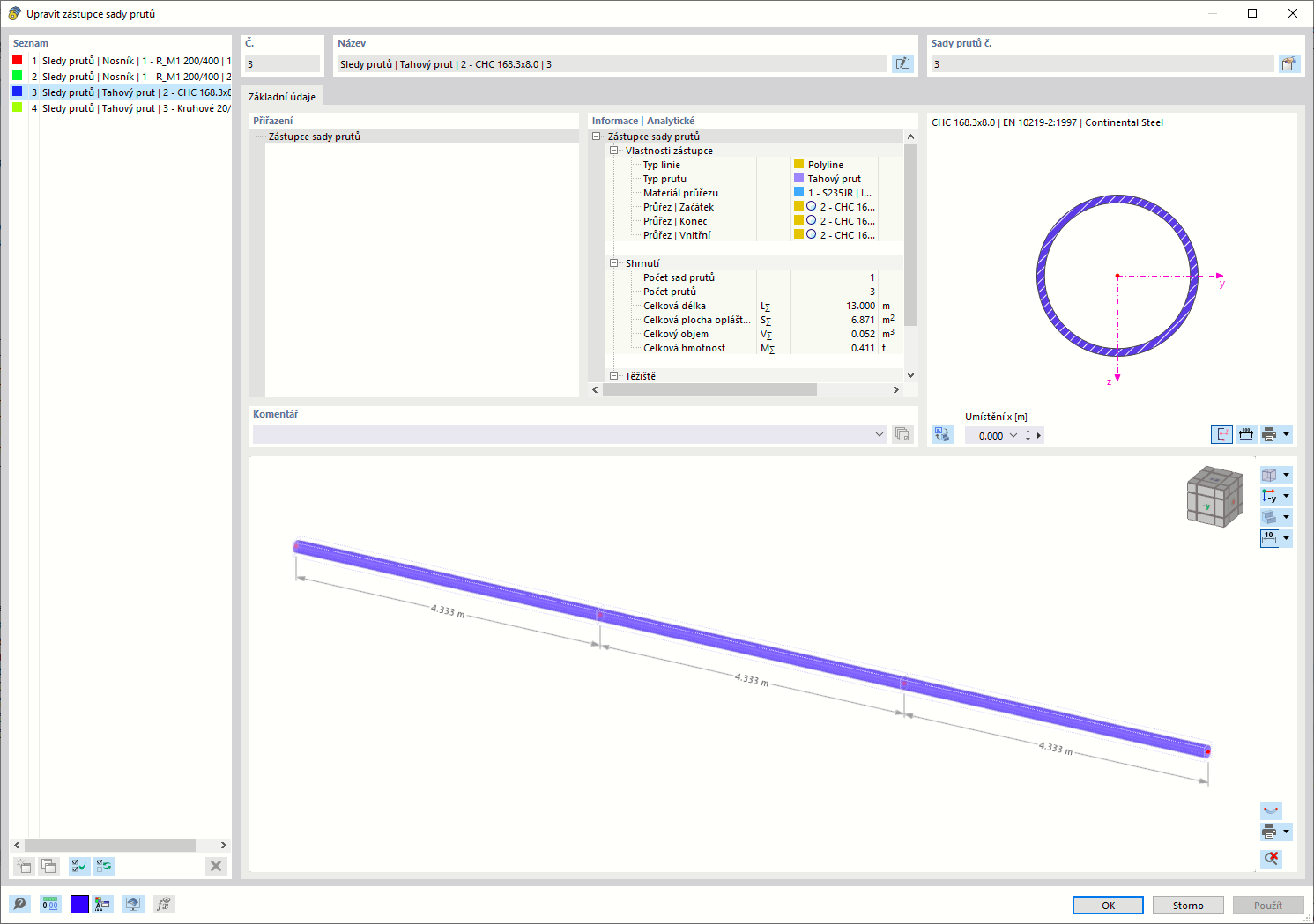
Task: Click the Storno button
Action: pyautogui.click(x=1188, y=905)
